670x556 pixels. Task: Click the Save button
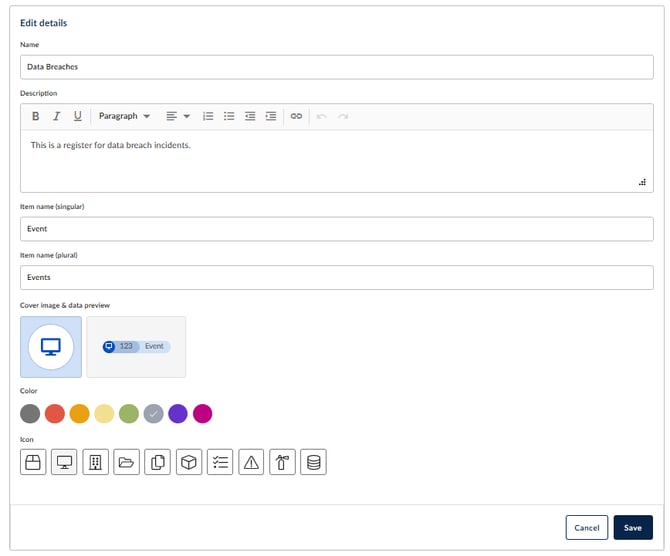pyautogui.click(x=633, y=527)
